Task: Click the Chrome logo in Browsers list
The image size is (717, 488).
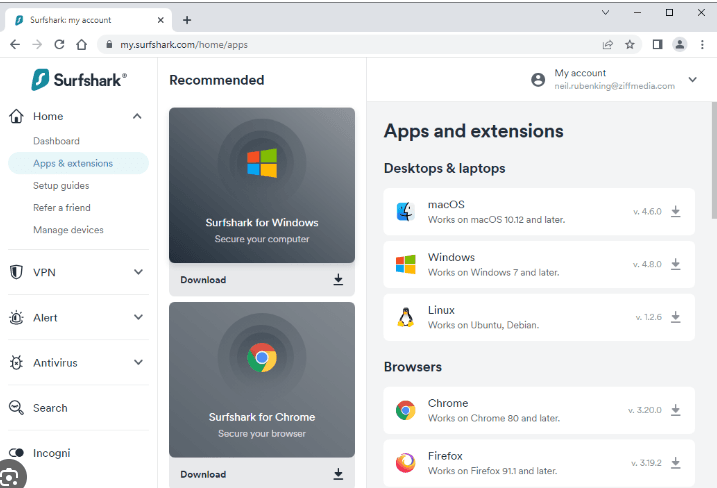Action: pyautogui.click(x=406, y=410)
